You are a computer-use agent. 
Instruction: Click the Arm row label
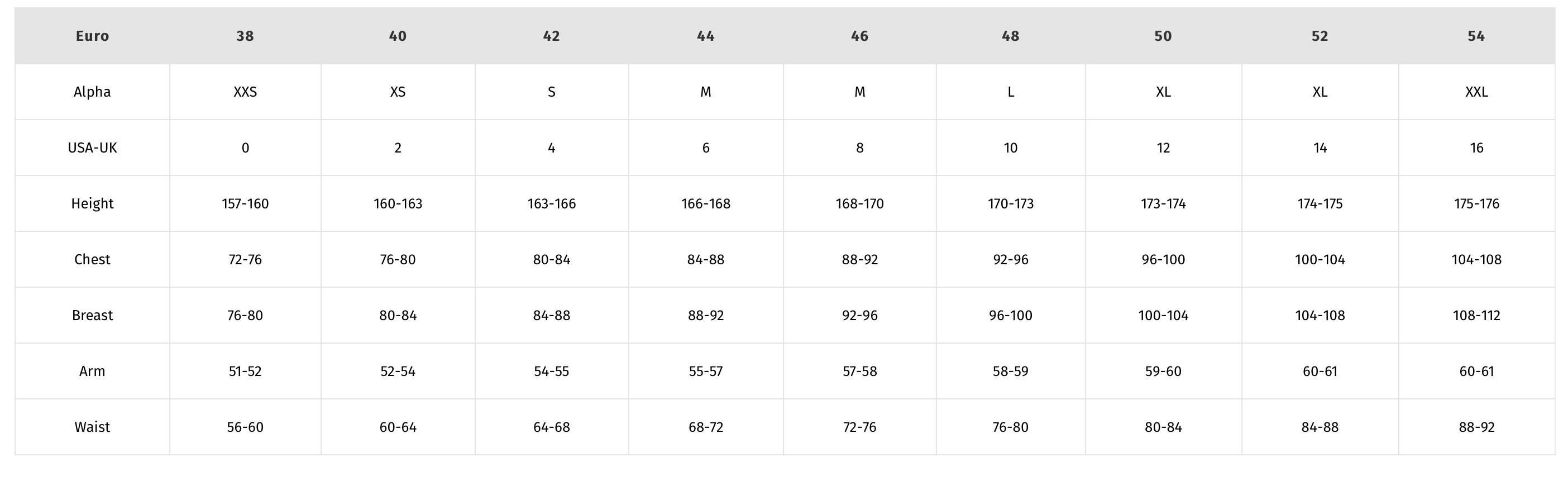tap(92, 372)
